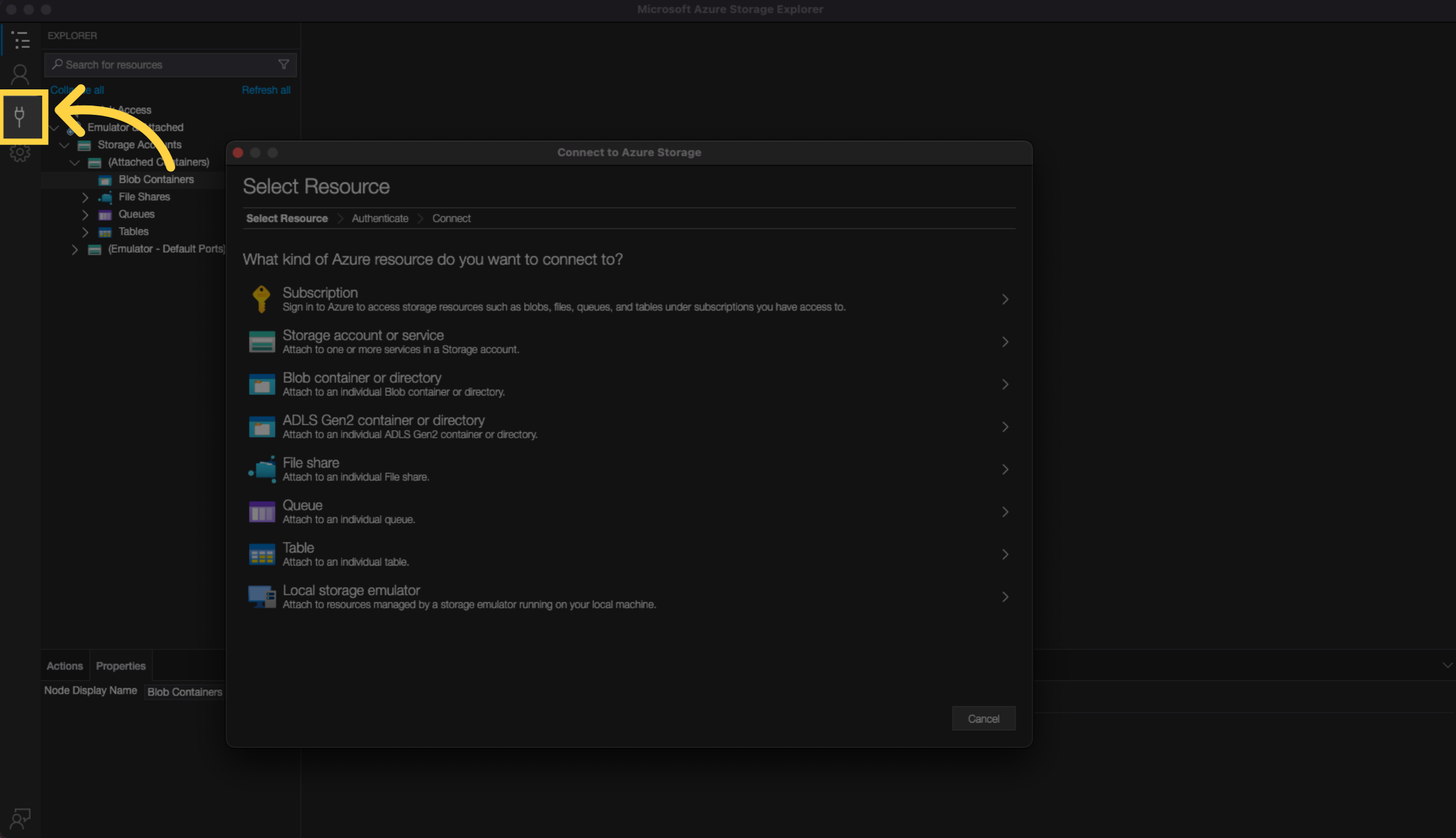Image resolution: width=1456 pixels, height=838 pixels.
Task: Click the Refresh all link
Action: tap(266, 90)
